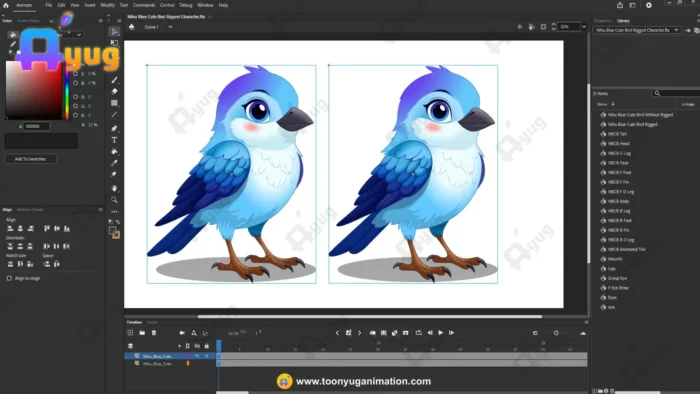The height and width of the screenshot is (394, 700).
Task: Select NBCB Tail in the Library
Action: coord(617,134)
